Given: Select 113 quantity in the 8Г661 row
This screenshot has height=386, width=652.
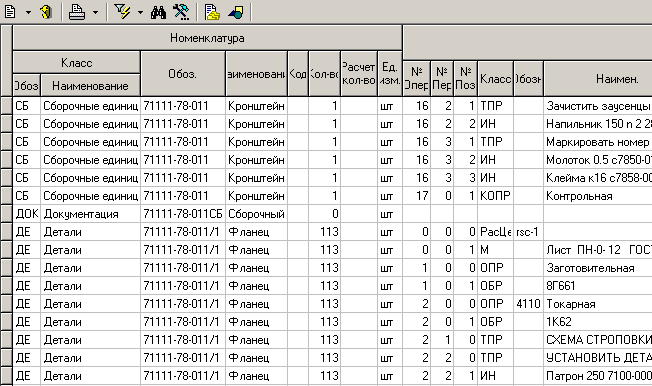Looking at the screenshot, I should point(324,286).
